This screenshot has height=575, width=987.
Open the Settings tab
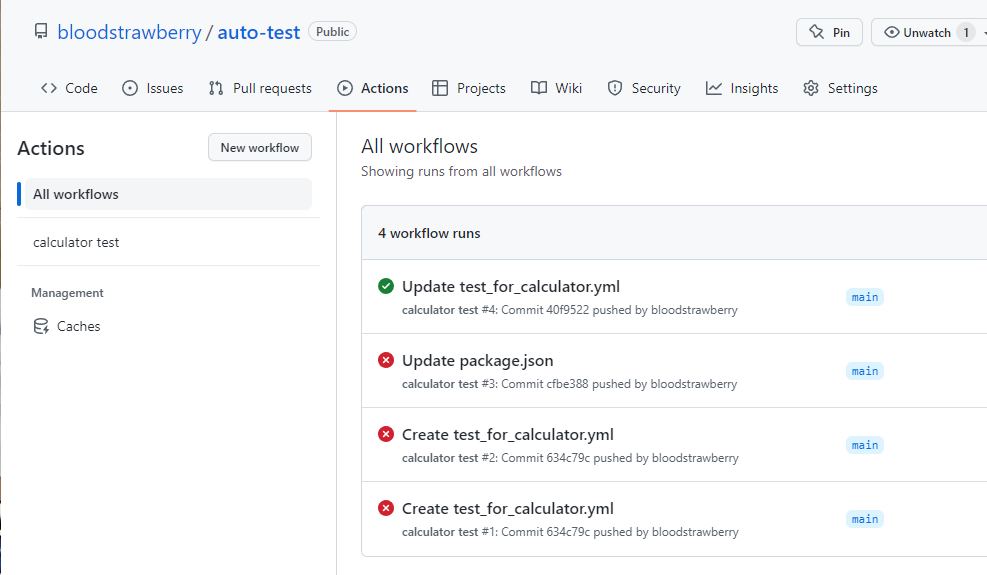point(840,88)
